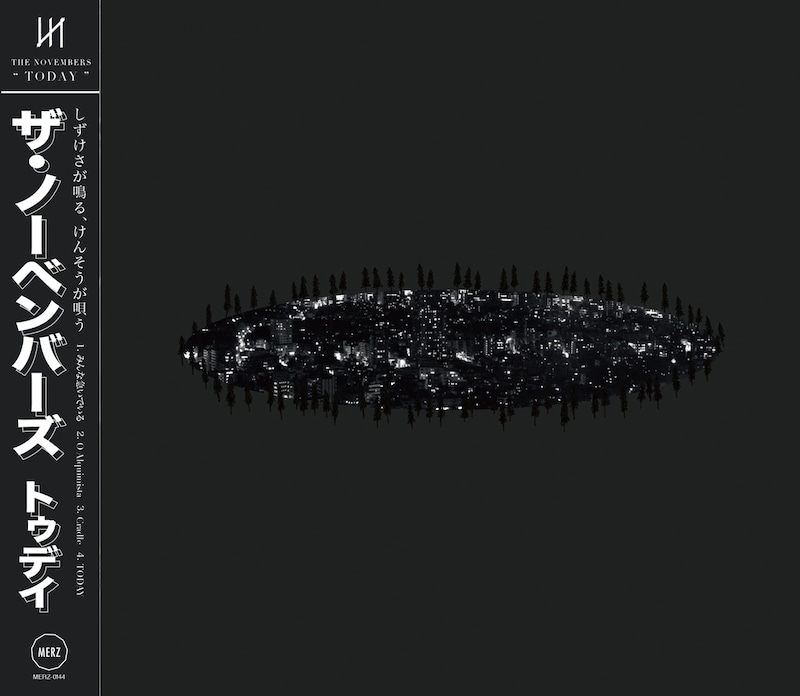Viewport: 800px width, 696px height.
Task: Click the trees along disc's bottom edge
Action: pos(450,408)
